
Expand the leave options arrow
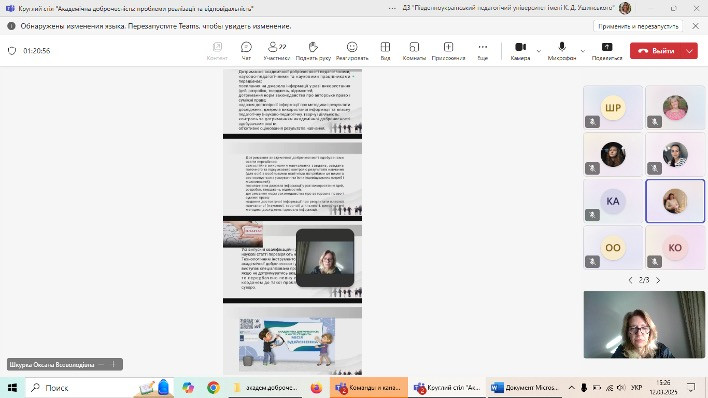690,51
